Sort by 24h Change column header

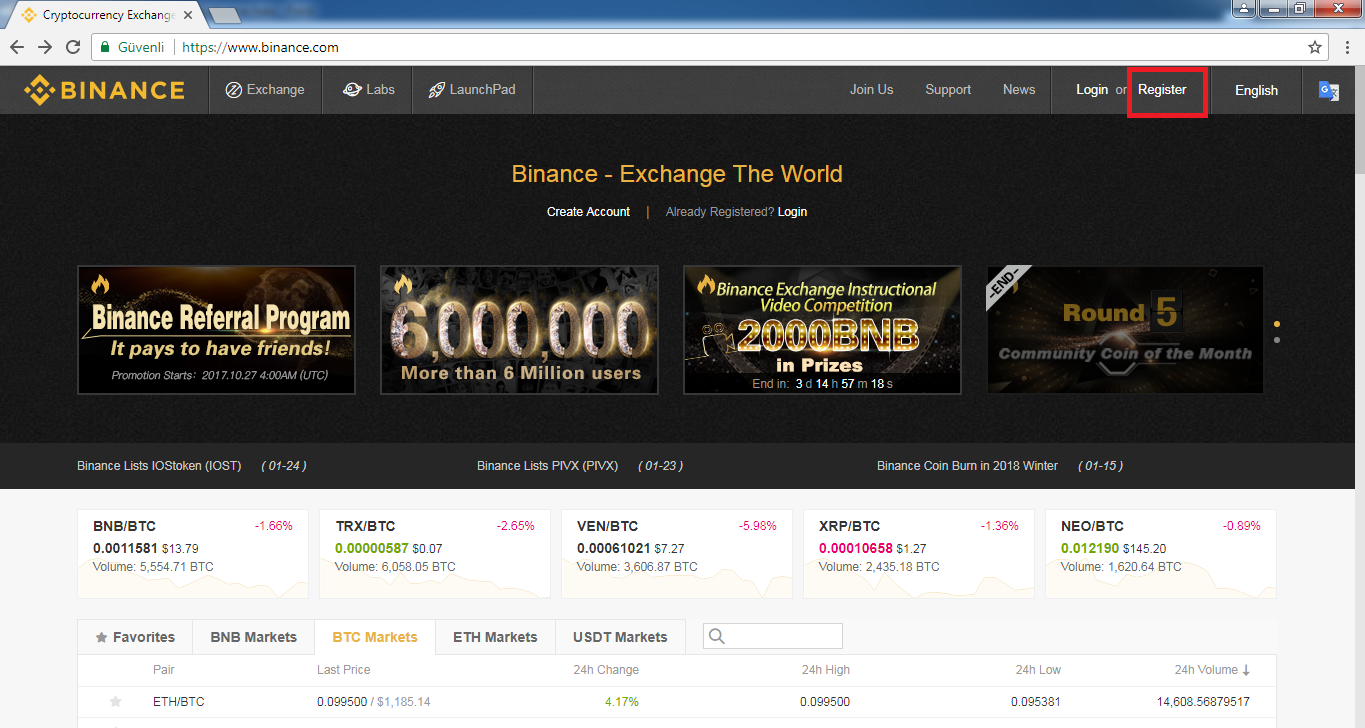(606, 670)
